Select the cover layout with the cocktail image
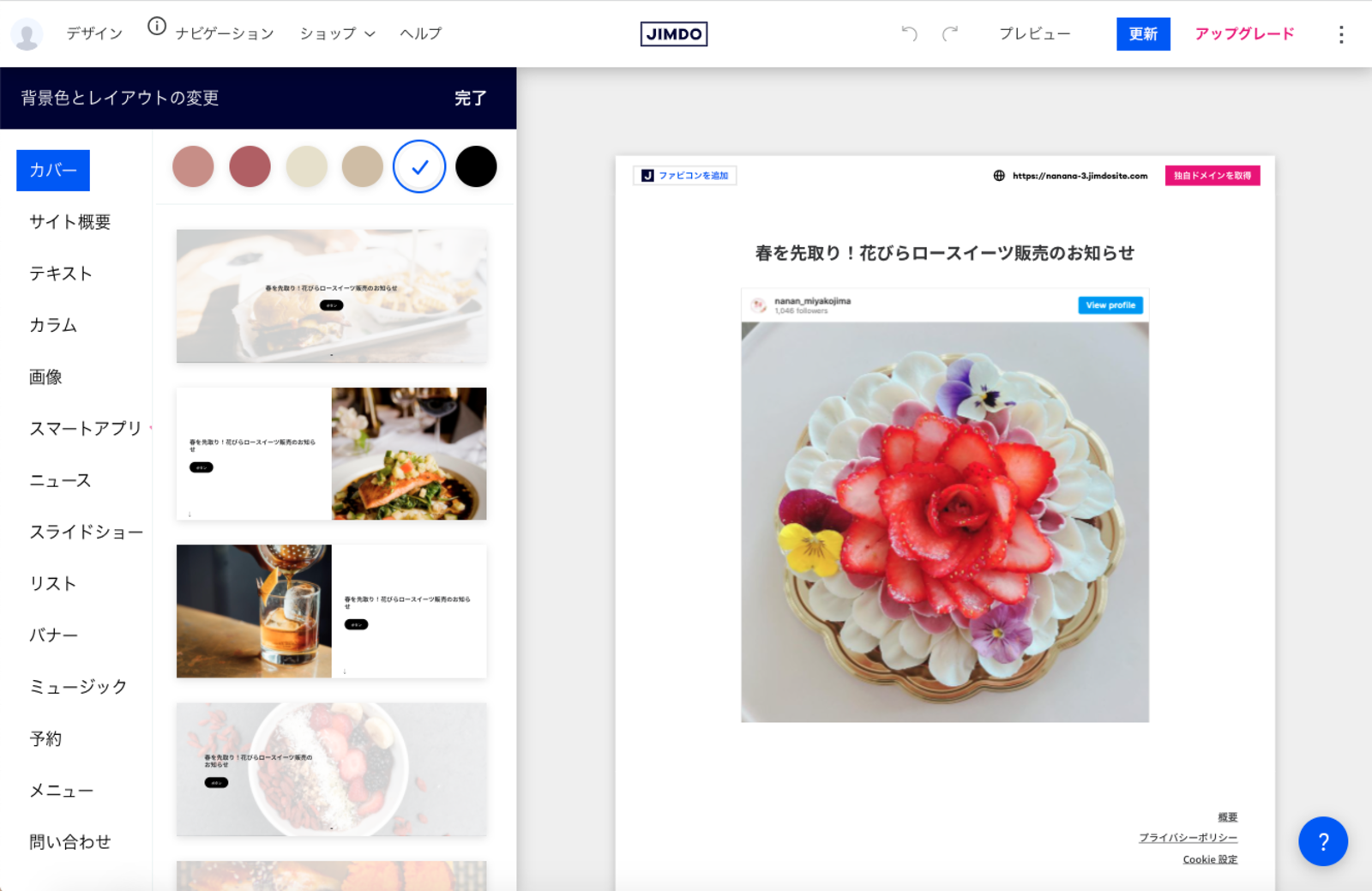1372x891 pixels. 331,611
